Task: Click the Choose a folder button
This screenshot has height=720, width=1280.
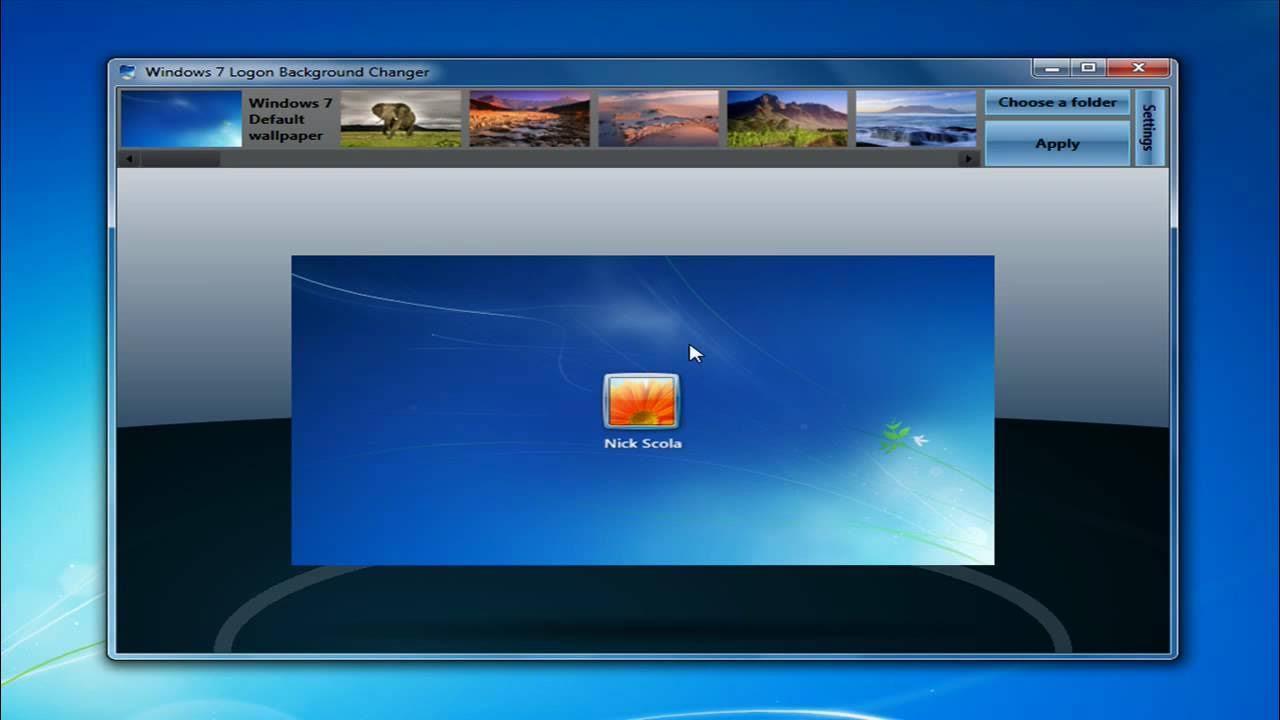Action: pyautogui.click(x=1057, y=102)
